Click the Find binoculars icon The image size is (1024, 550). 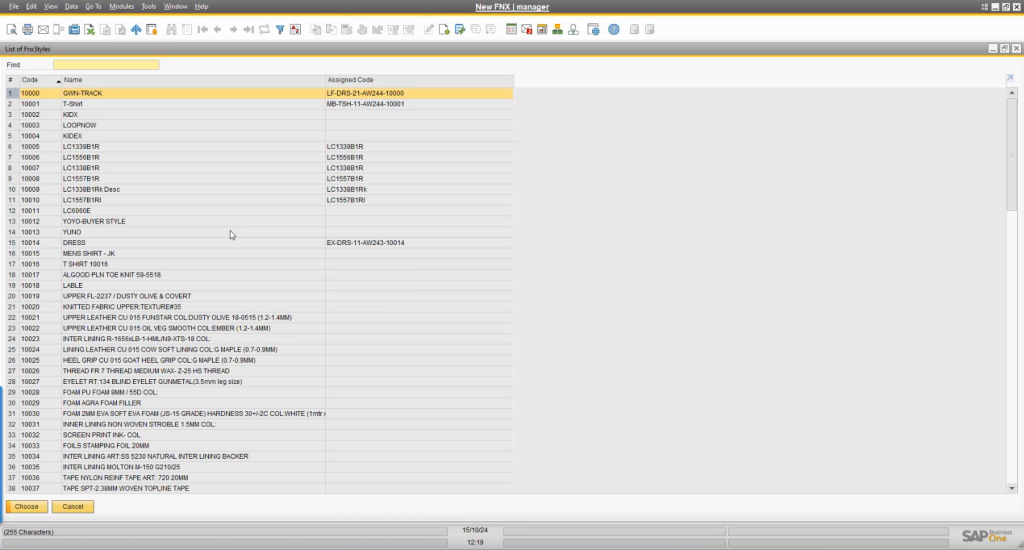171,29
